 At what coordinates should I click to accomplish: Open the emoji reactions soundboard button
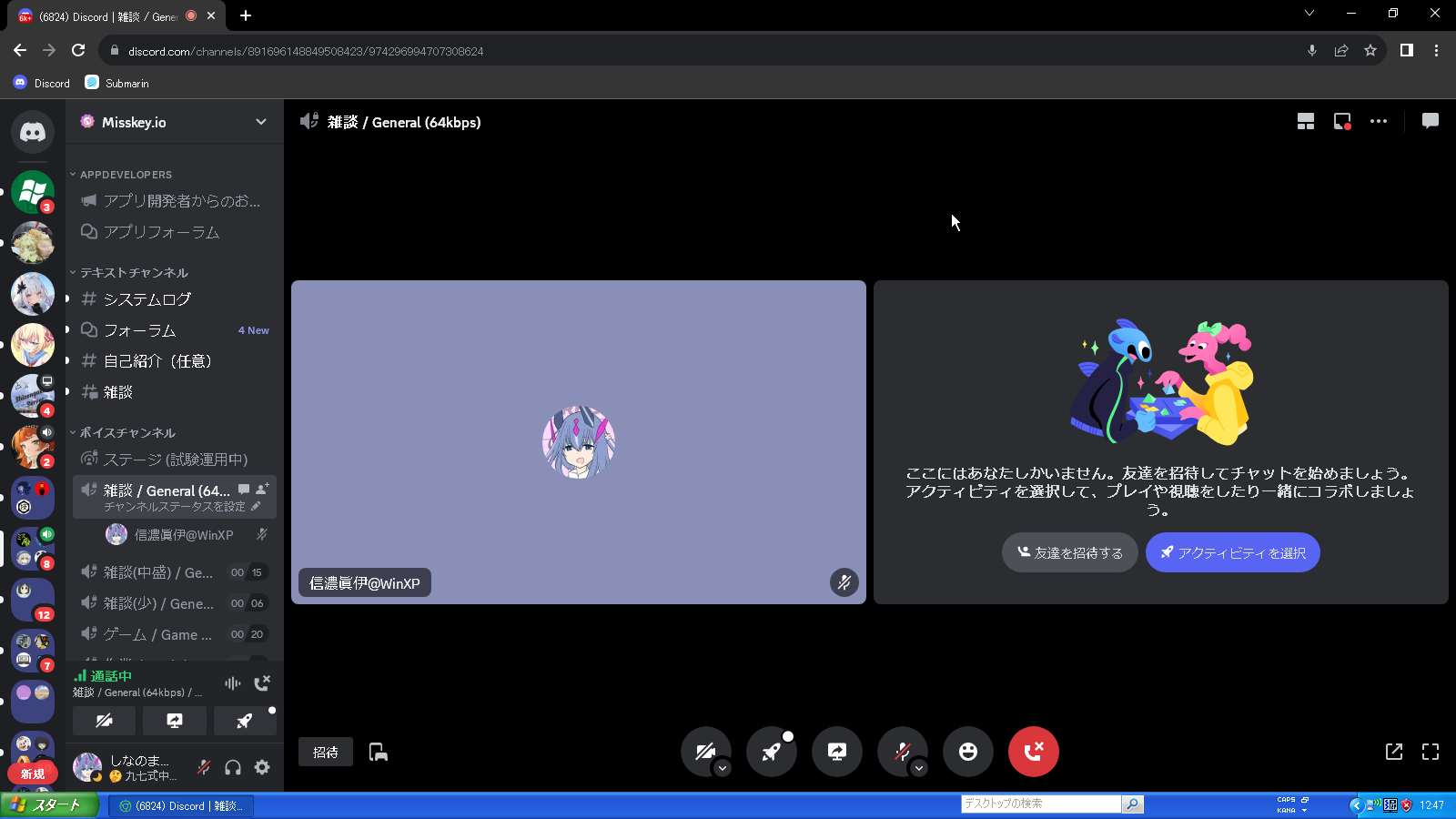click(968, 752)
